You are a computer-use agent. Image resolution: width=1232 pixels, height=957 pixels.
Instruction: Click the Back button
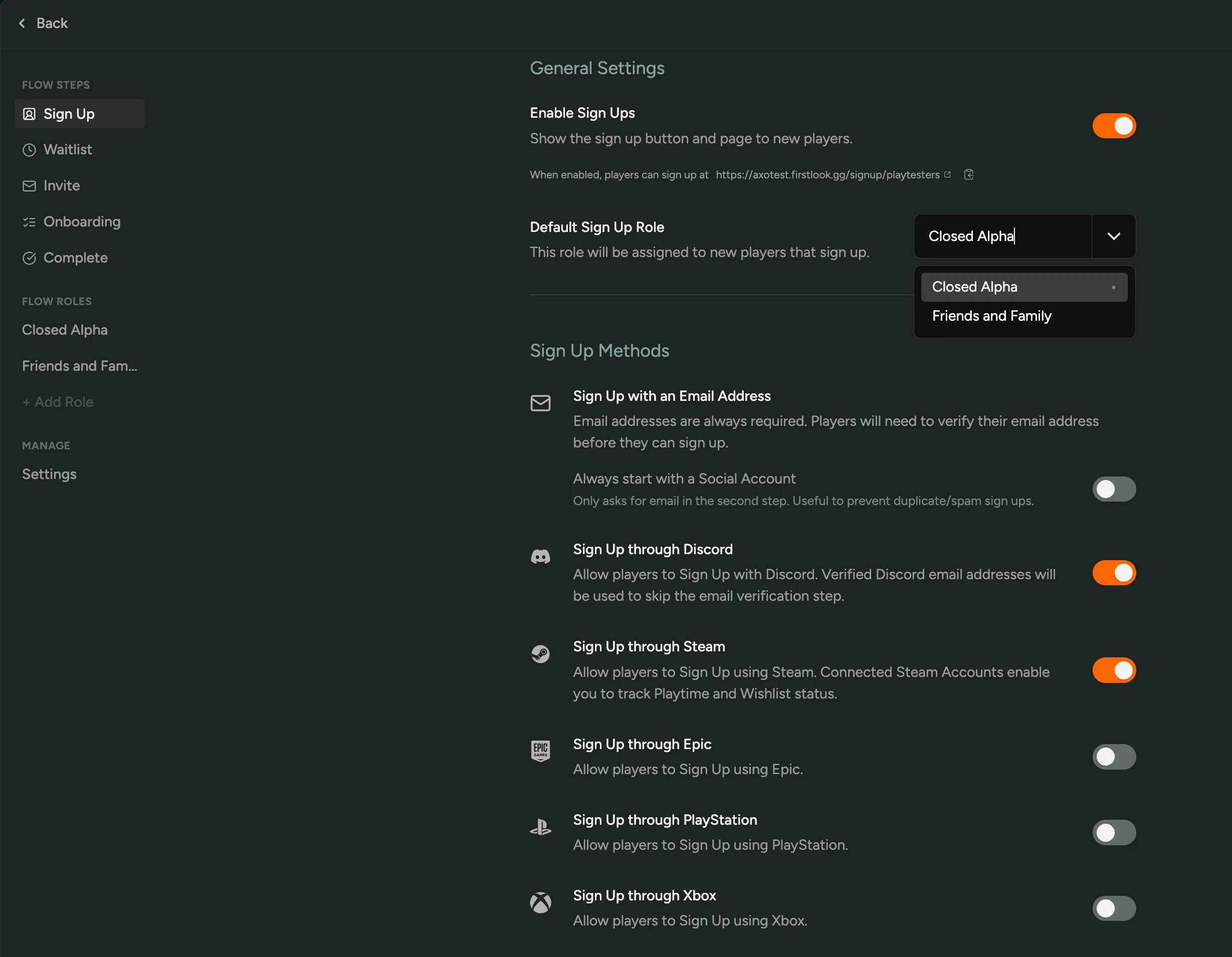(44, 23)
